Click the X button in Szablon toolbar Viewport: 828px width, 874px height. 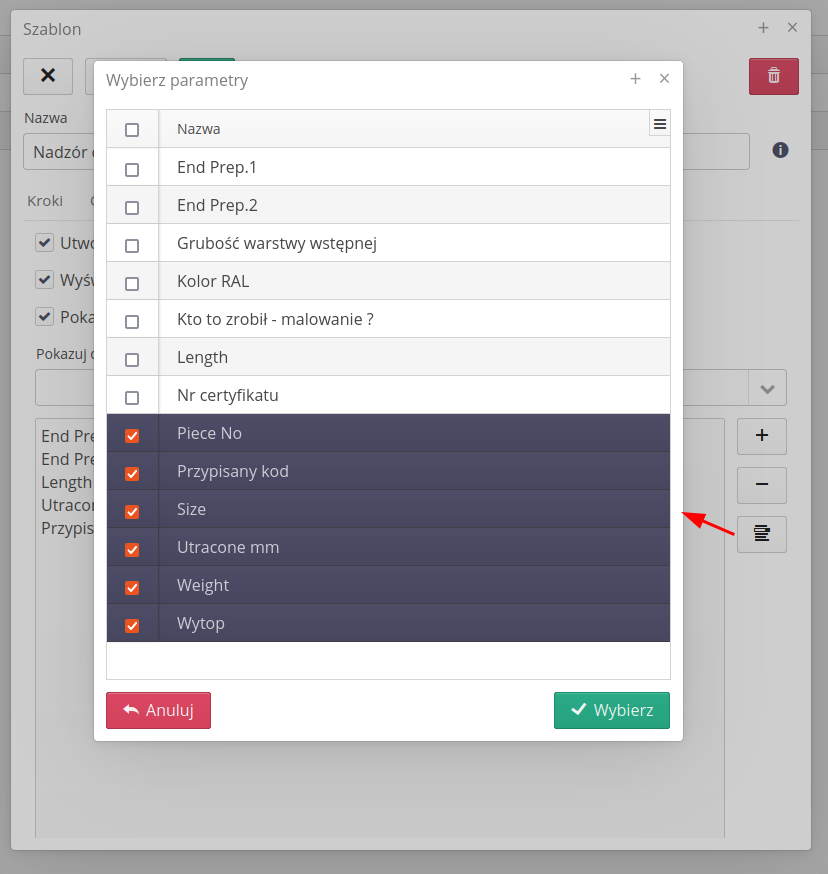(47, 76)
